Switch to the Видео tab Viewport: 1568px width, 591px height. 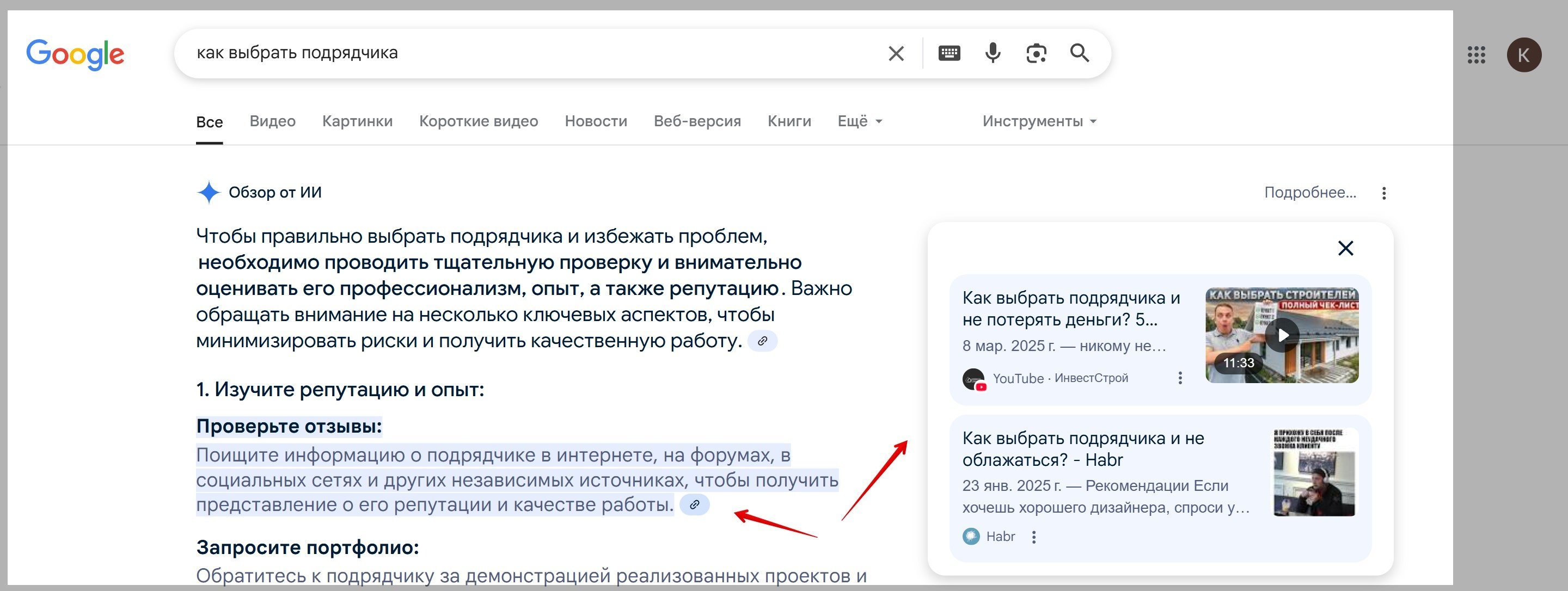[x=272, y=121]
